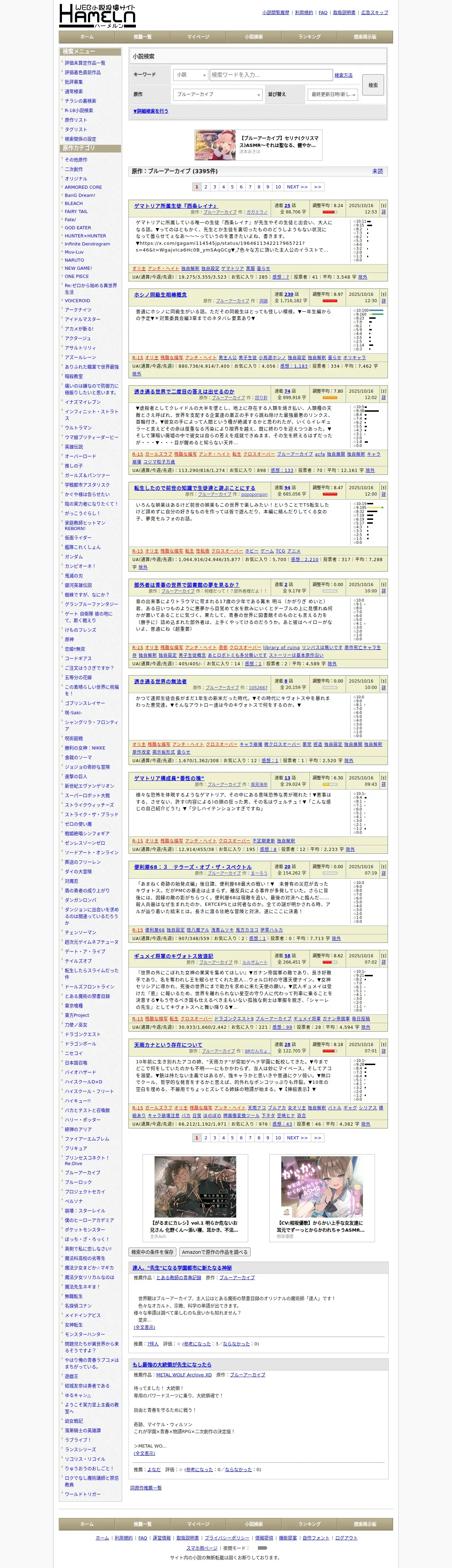Click 除外 for 転生したので前世の知識で生徒達と遊ぶことにする
The width and height of the screenshot is (452, 1568).
(x=143, y=567)
